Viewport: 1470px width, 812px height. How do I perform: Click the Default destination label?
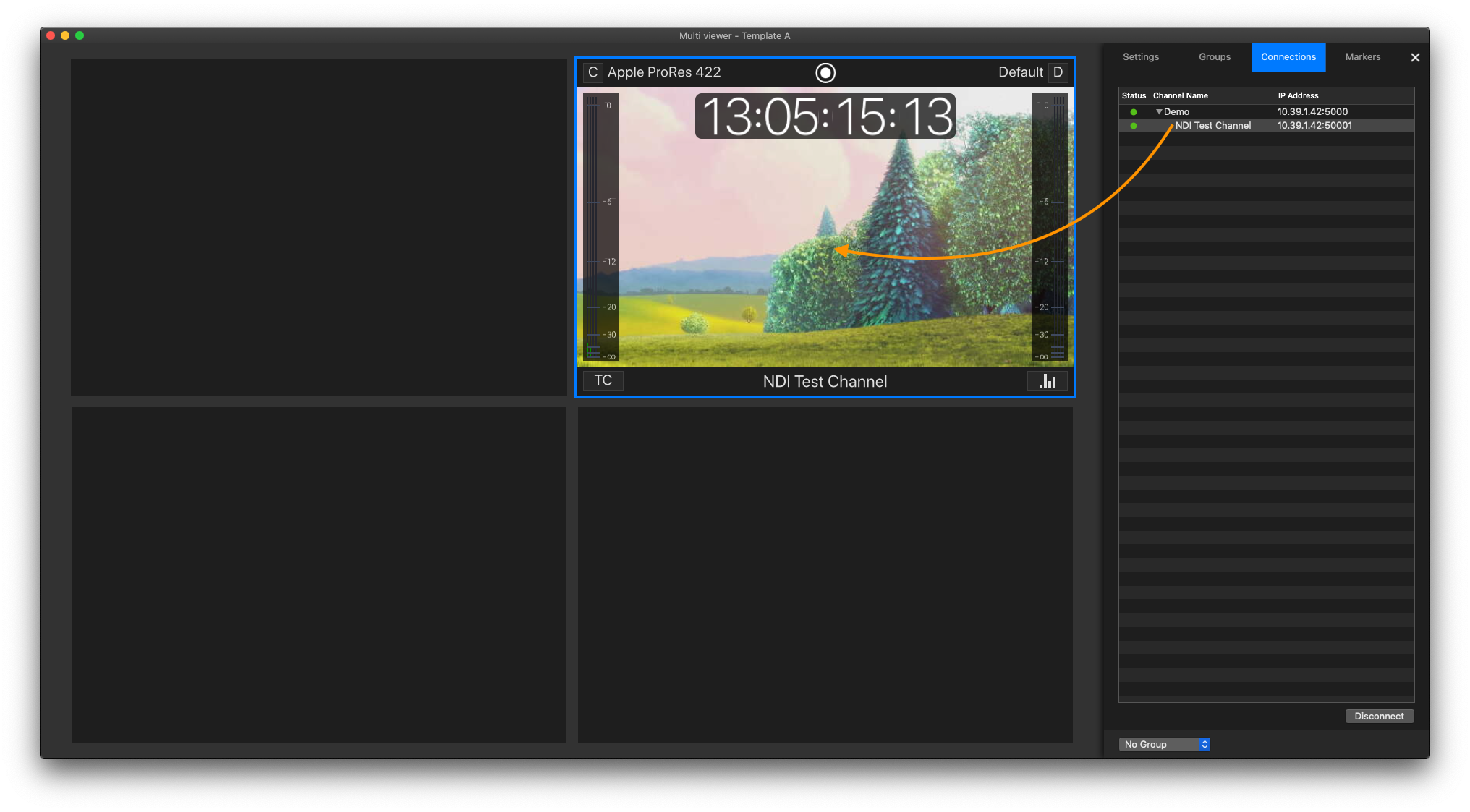pyautogui.click(x=1020, y=72)
